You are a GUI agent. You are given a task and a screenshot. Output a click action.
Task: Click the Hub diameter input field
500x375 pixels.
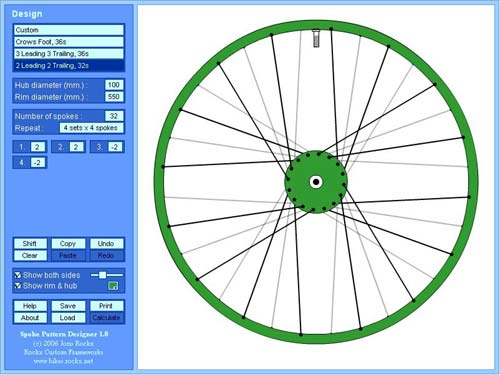[114, 85]
